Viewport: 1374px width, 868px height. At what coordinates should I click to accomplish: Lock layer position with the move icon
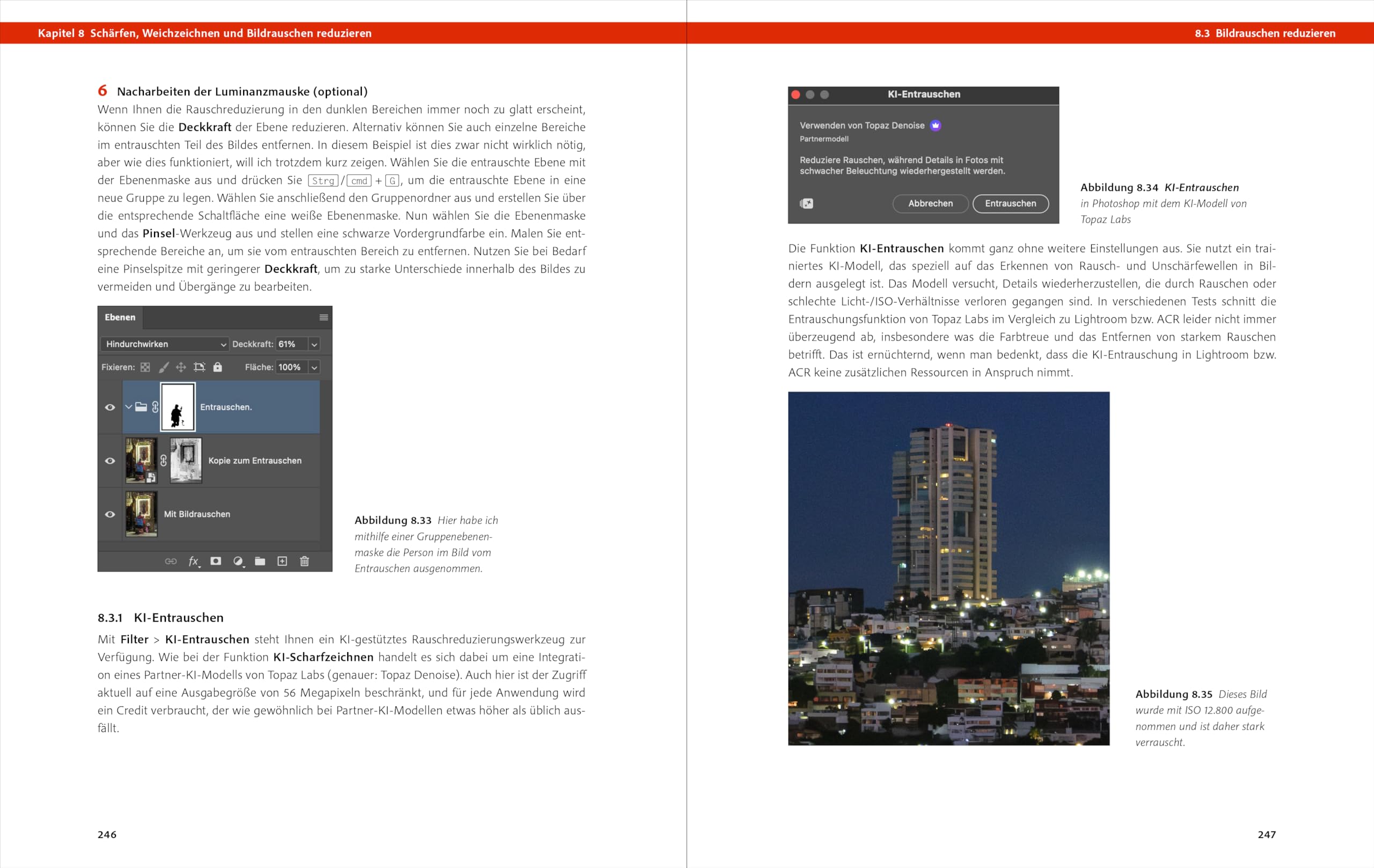(x=181, y=368)
